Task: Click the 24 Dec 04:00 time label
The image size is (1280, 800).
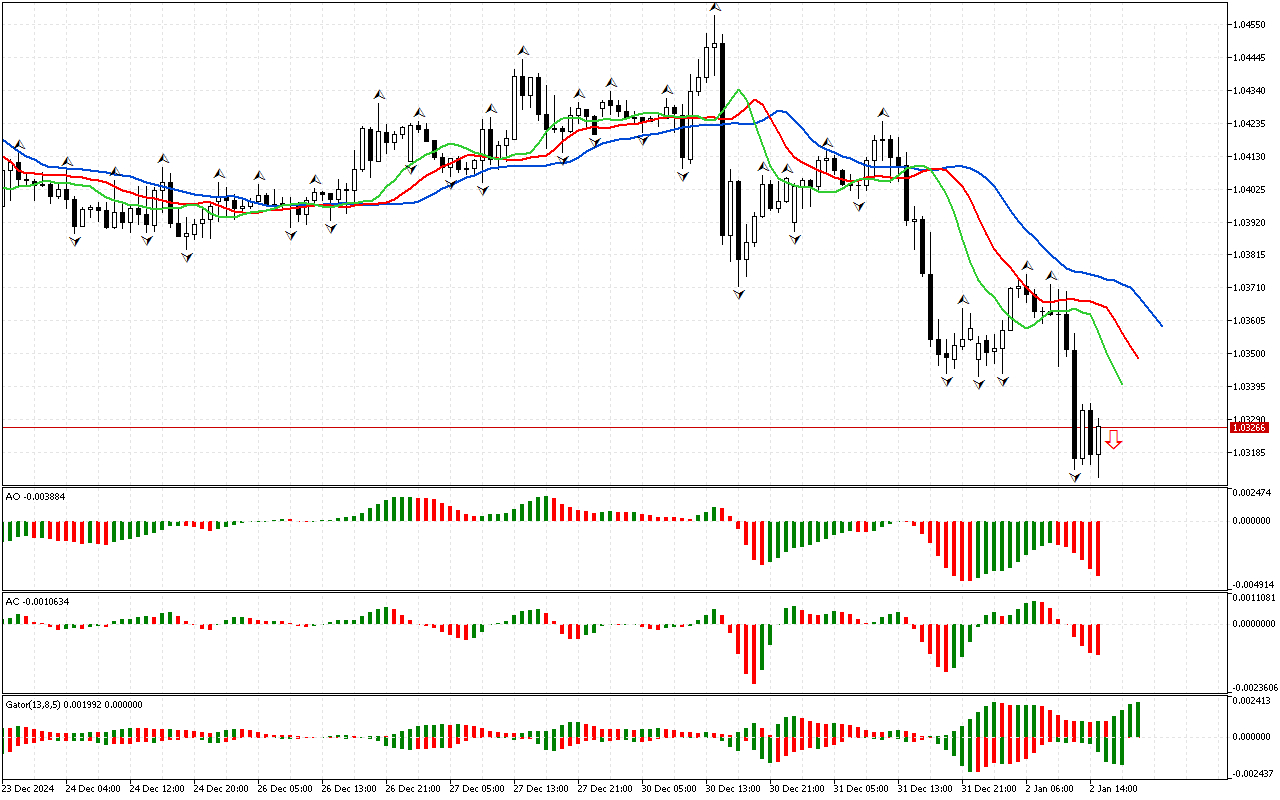Action: click(91, 788)
